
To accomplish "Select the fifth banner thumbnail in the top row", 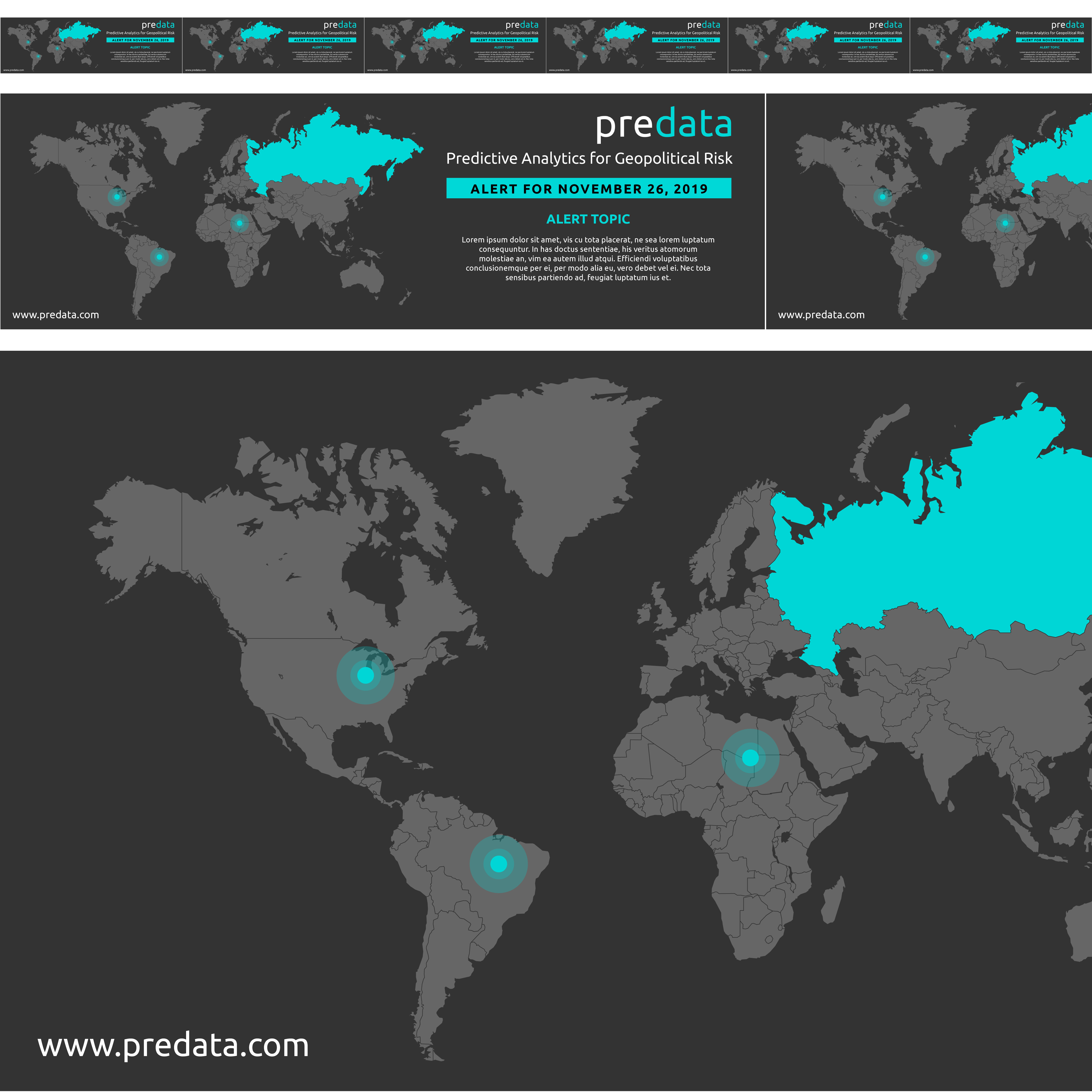I will tap(819, 45).
